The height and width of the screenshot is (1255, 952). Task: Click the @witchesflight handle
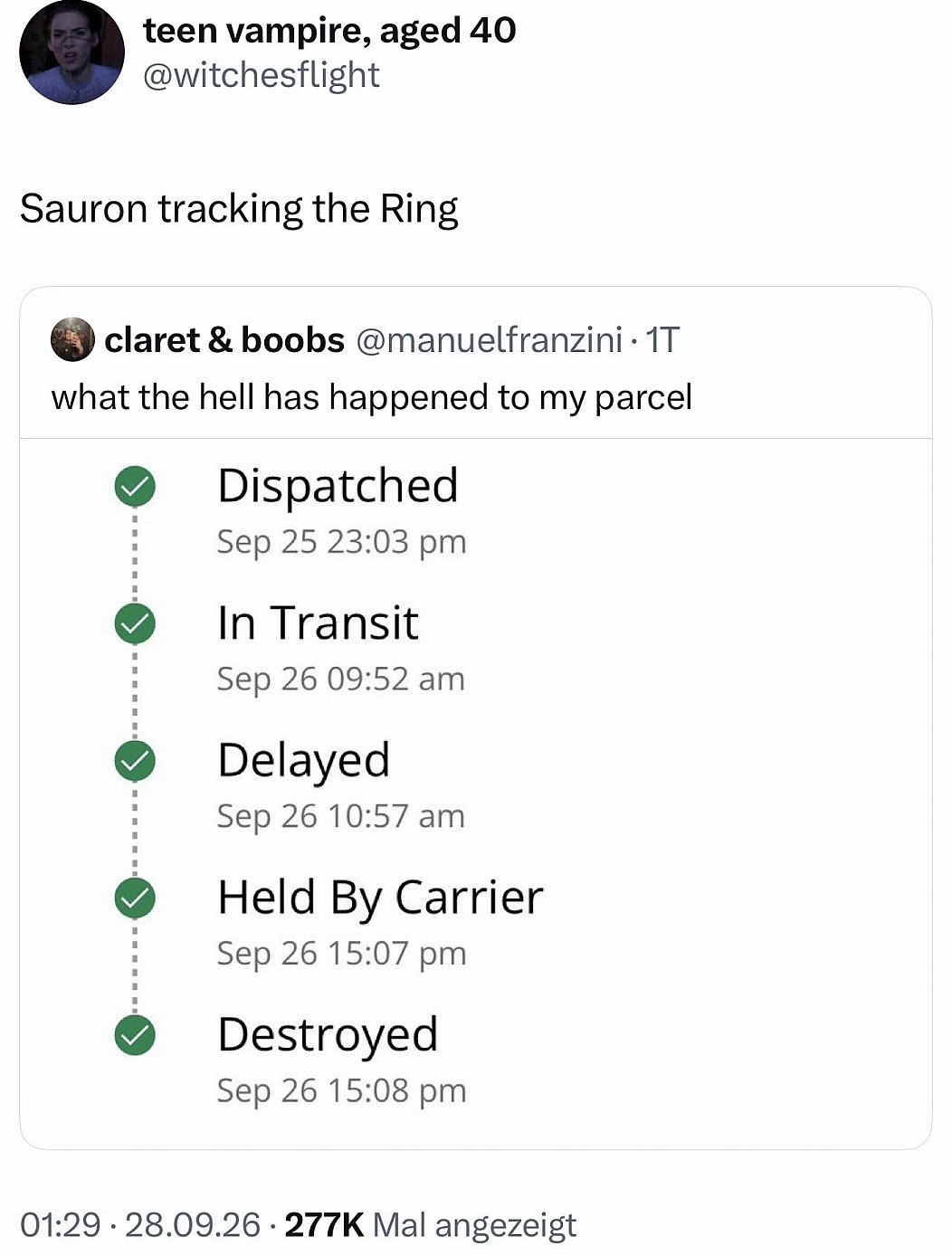click(261, 74)
